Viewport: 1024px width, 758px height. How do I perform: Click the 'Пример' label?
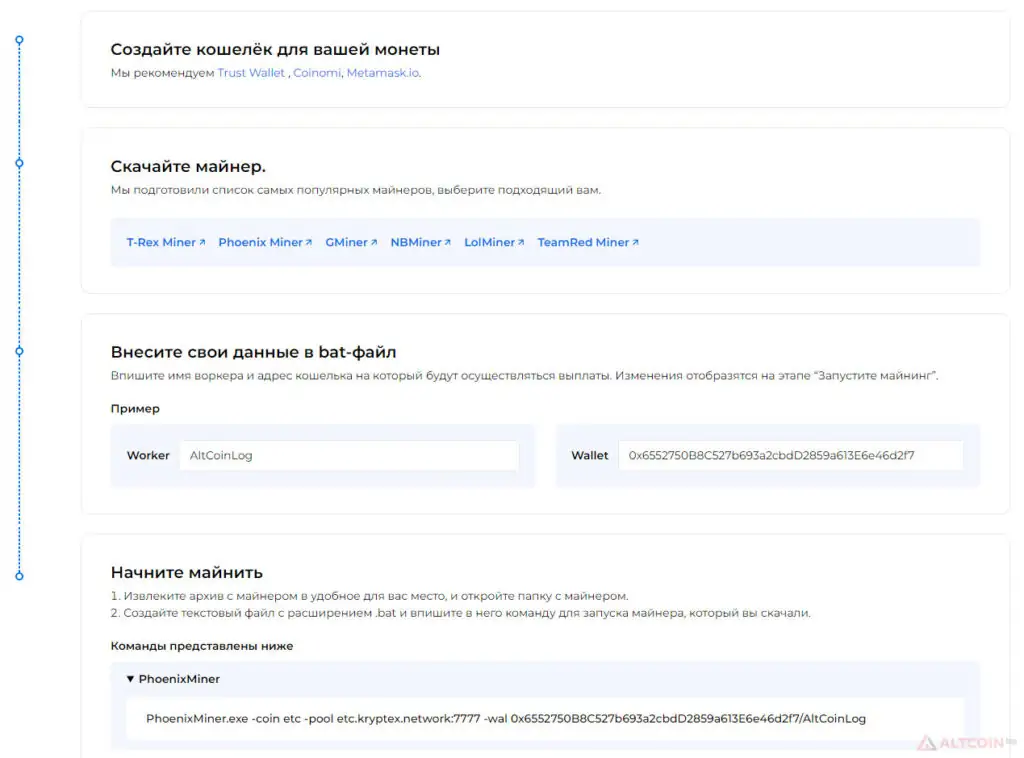(135, 409)
